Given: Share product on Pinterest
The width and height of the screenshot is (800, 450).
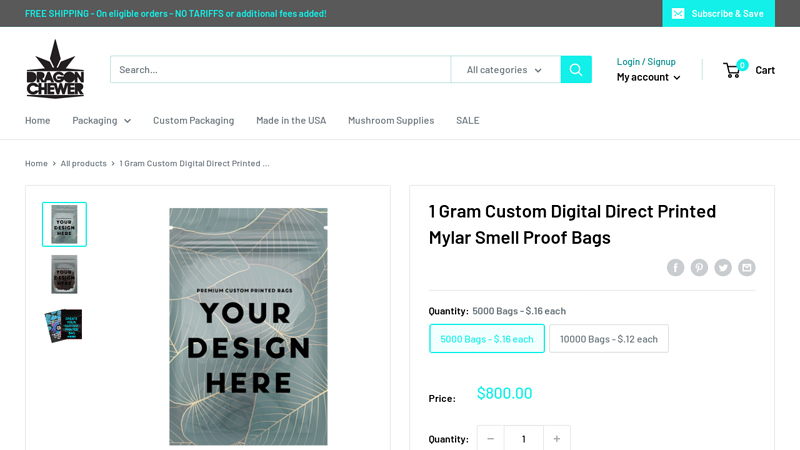Looking at the screenshot, I should pos(699,267).
